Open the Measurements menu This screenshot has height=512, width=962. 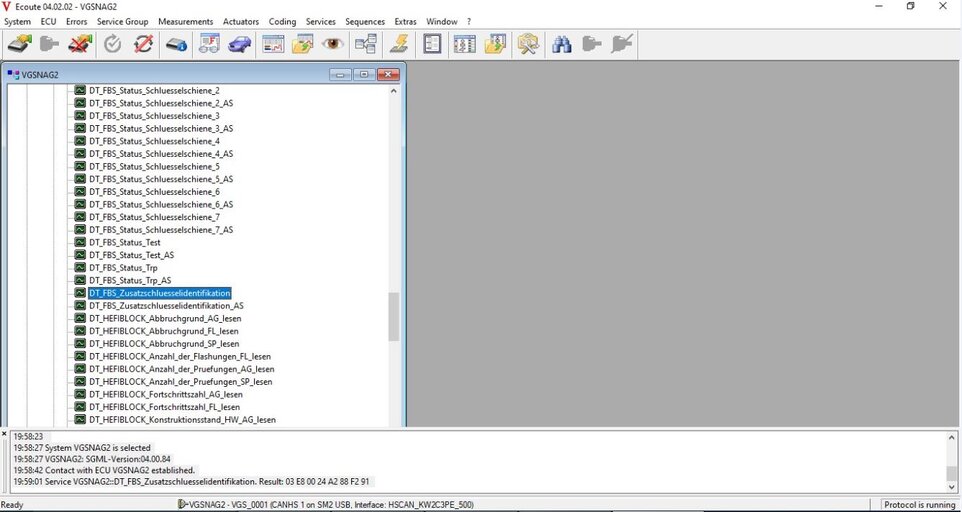click(185, 21)
